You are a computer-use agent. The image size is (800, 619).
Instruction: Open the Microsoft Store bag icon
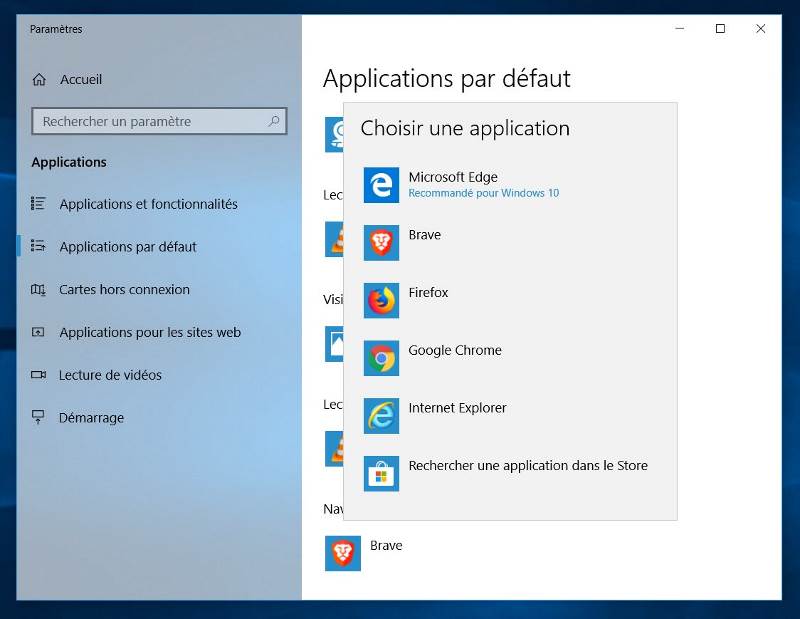(381, 474)
